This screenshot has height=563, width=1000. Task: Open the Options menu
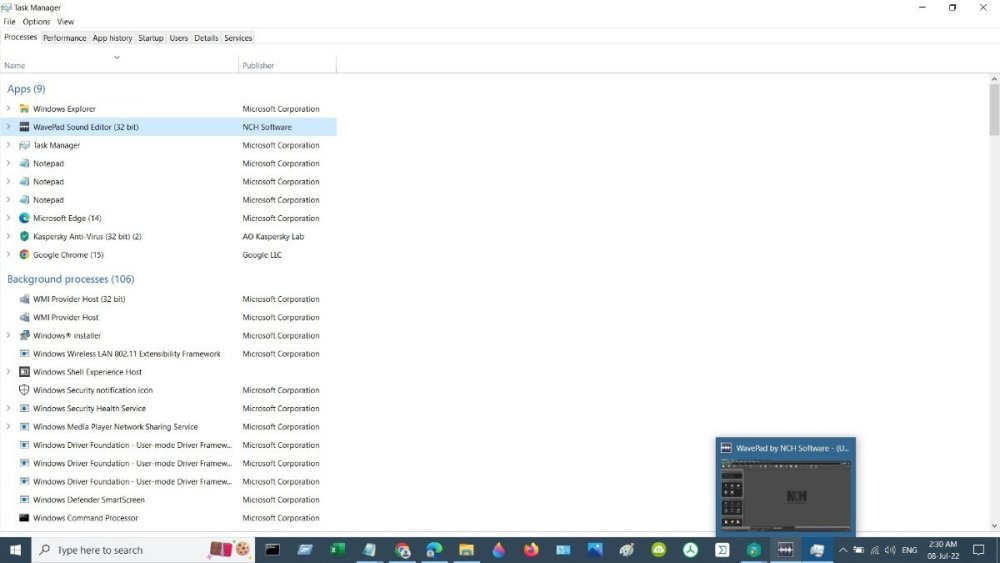pyautogui.click(x=36, y=22)
